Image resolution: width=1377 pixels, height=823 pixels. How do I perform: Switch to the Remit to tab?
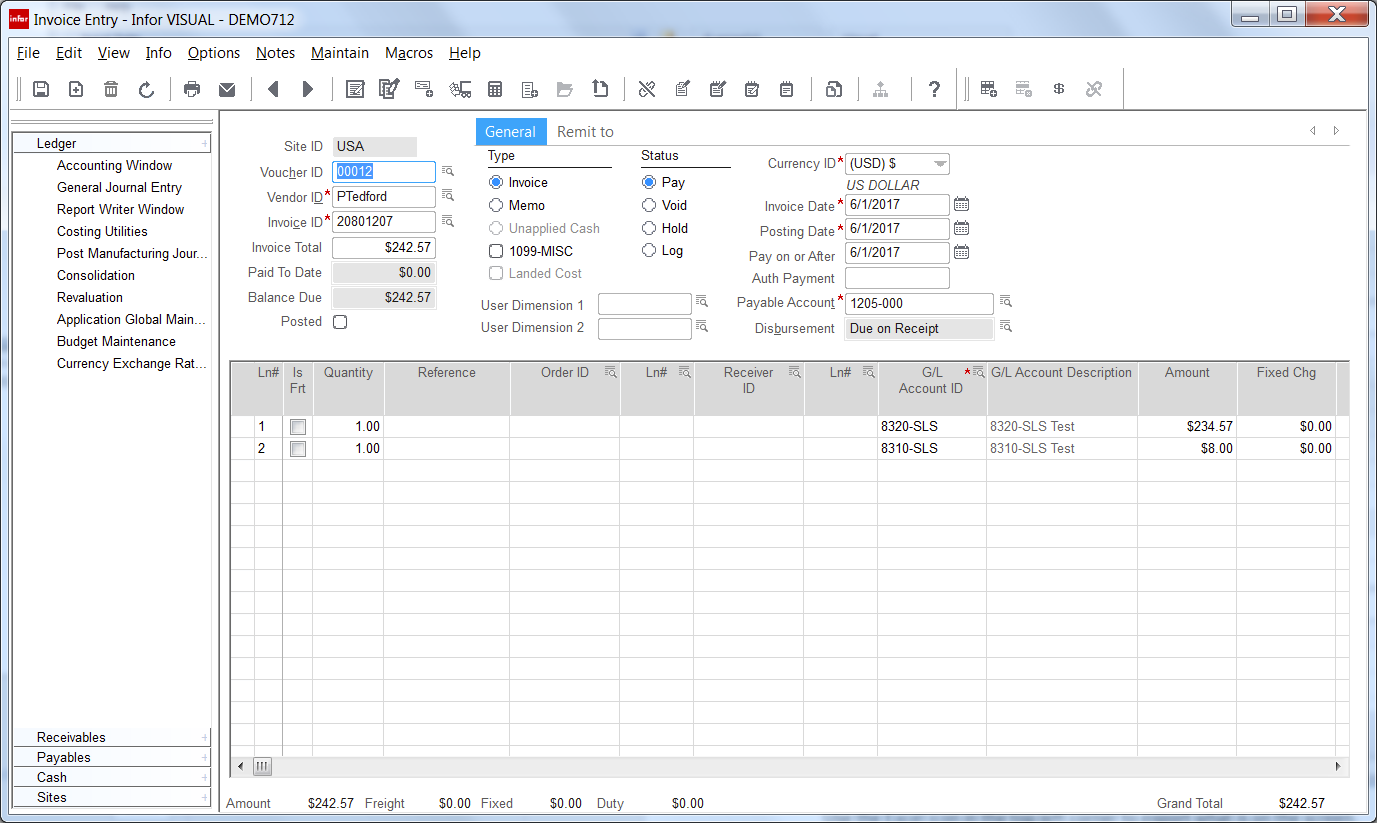click(585, 132)
